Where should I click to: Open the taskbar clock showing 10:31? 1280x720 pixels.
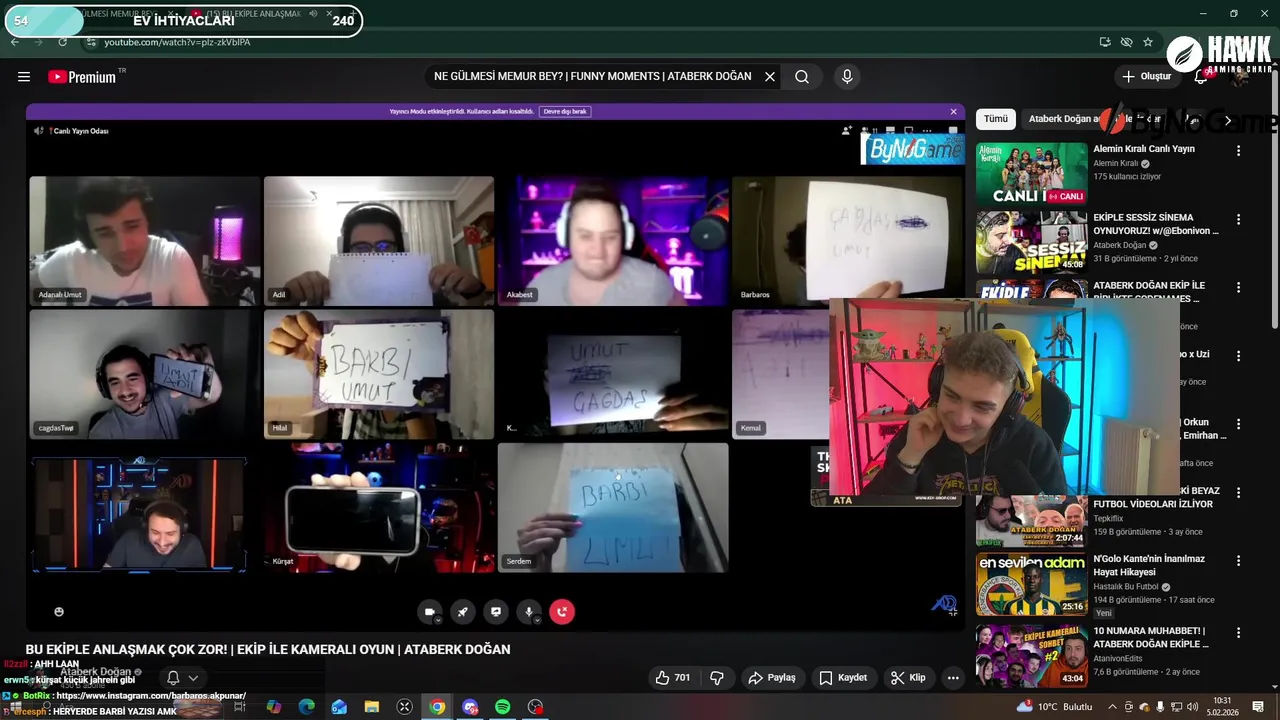1222,707
